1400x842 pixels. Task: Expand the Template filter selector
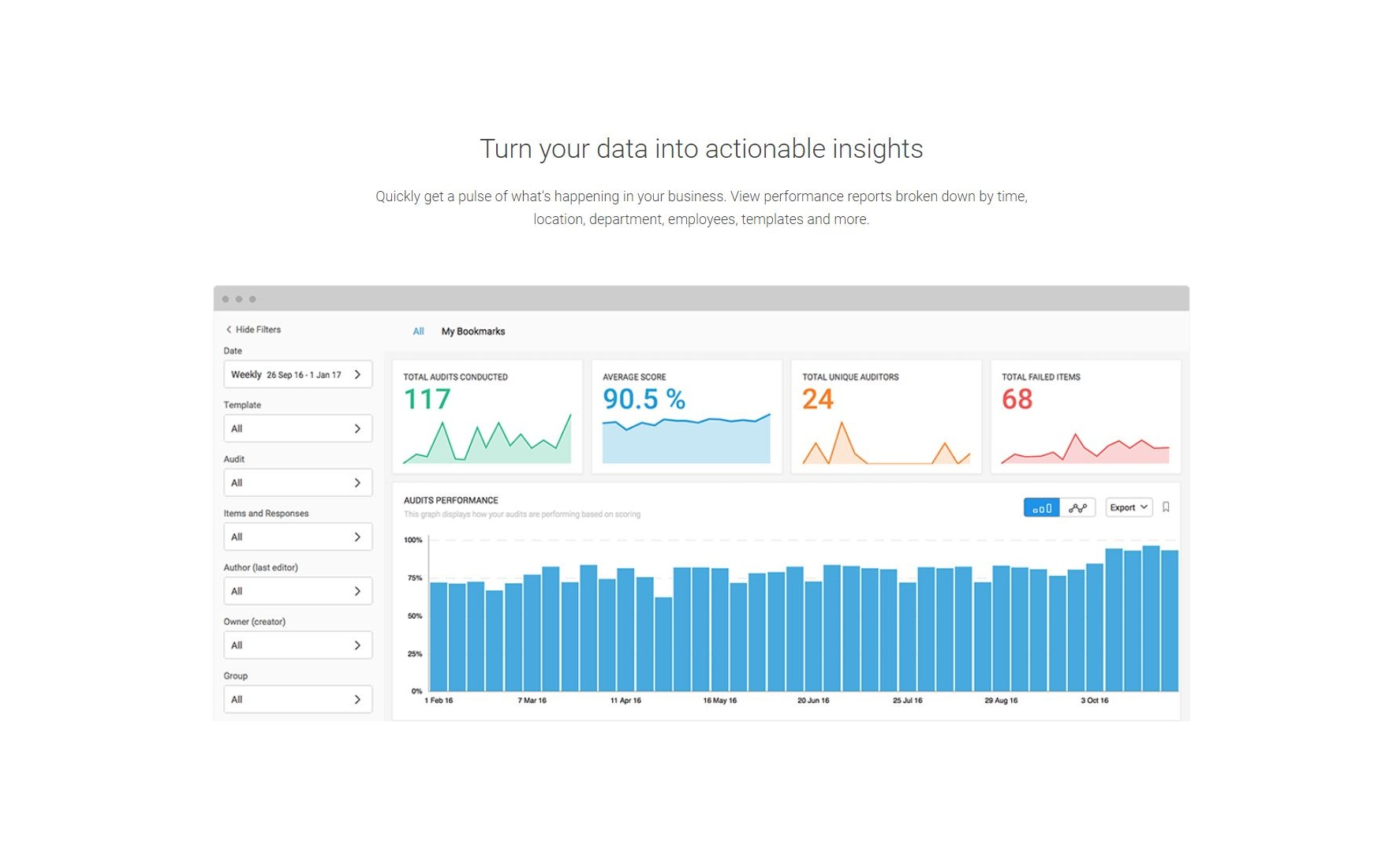coord(298,428)
